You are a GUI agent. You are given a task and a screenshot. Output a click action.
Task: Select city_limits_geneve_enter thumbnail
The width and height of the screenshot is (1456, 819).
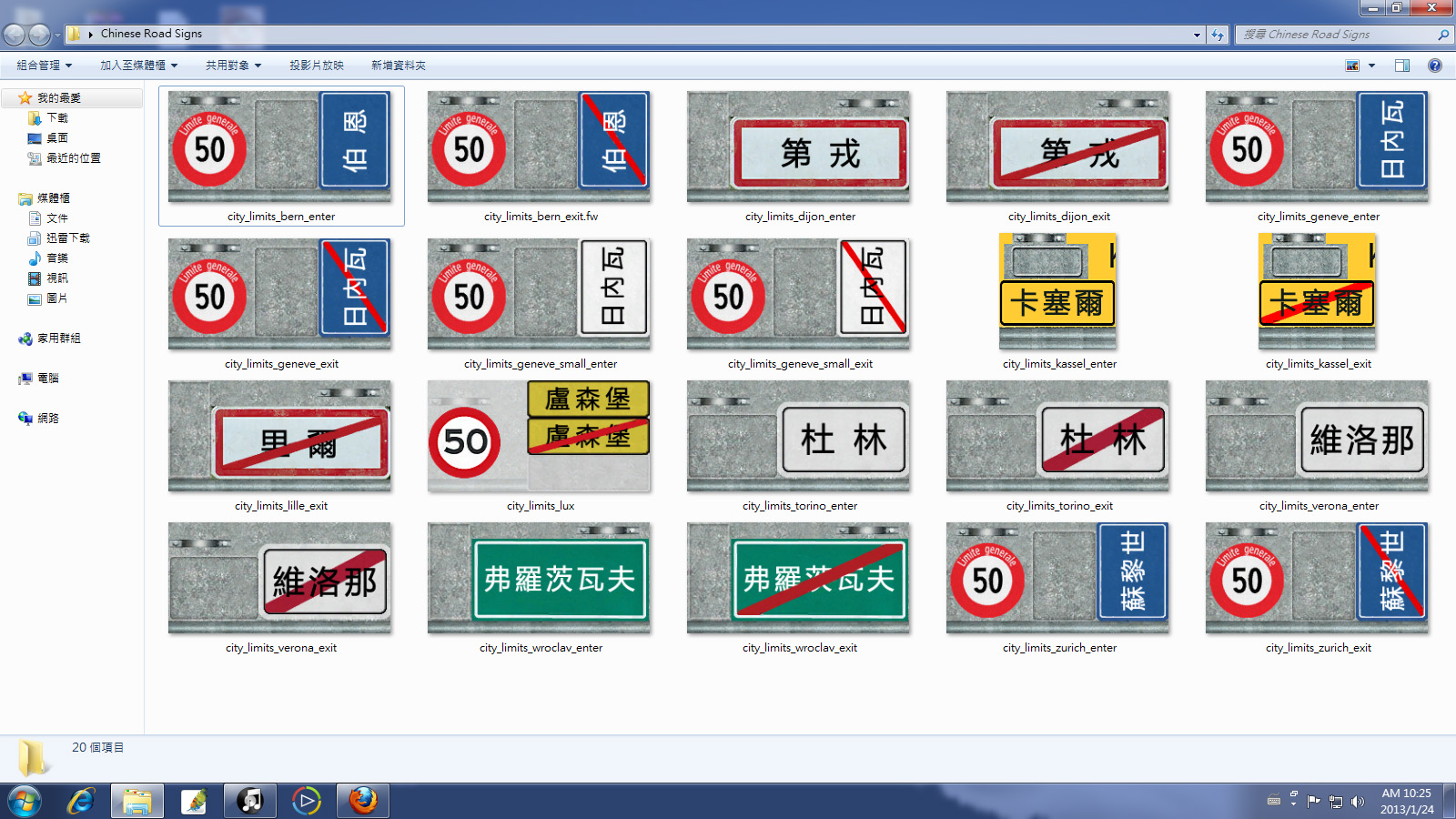point(1318,147)
